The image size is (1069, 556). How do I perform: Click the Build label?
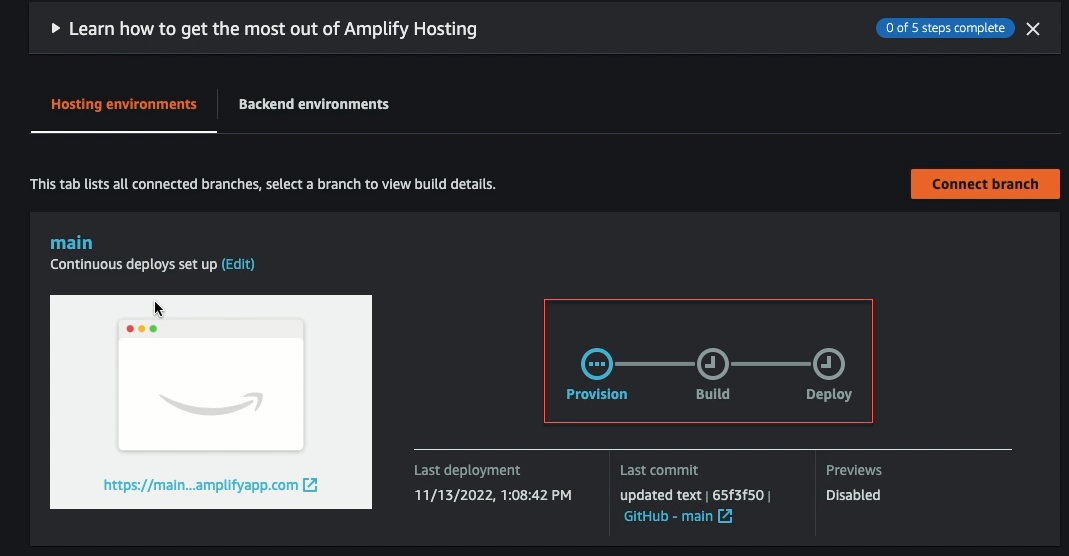point(712,395)
